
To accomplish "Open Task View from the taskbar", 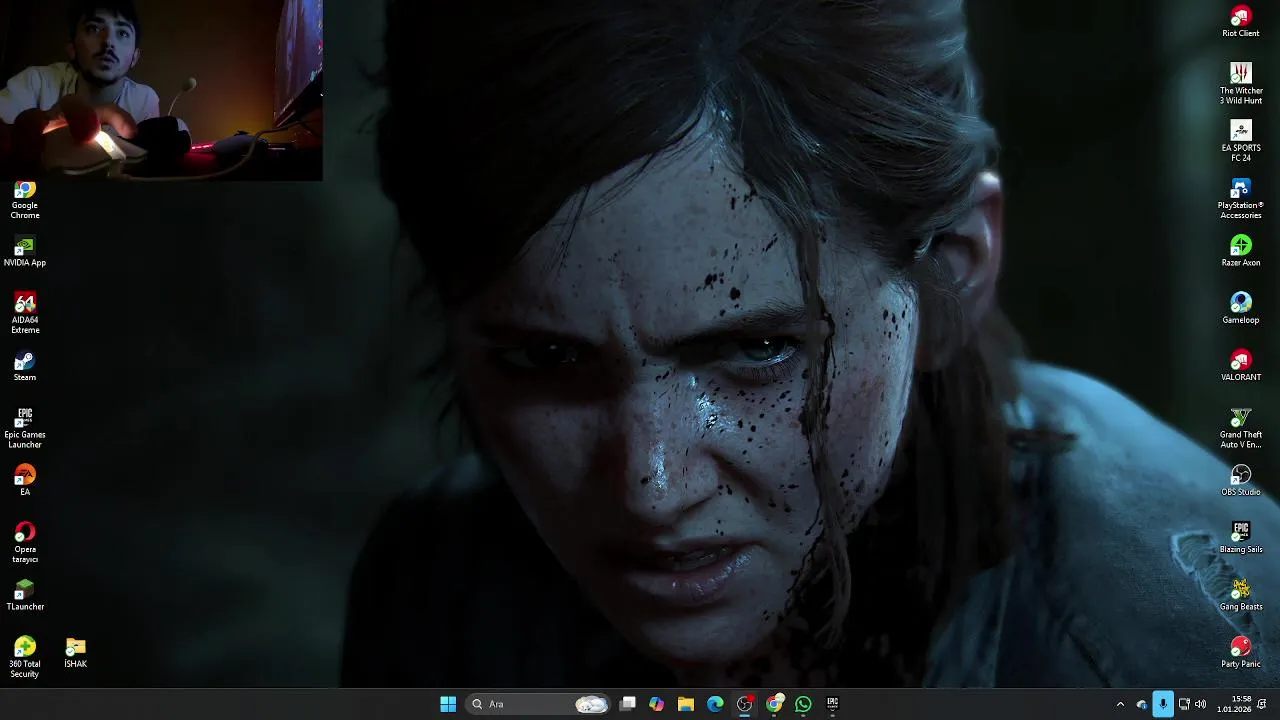I will [627, 704].
